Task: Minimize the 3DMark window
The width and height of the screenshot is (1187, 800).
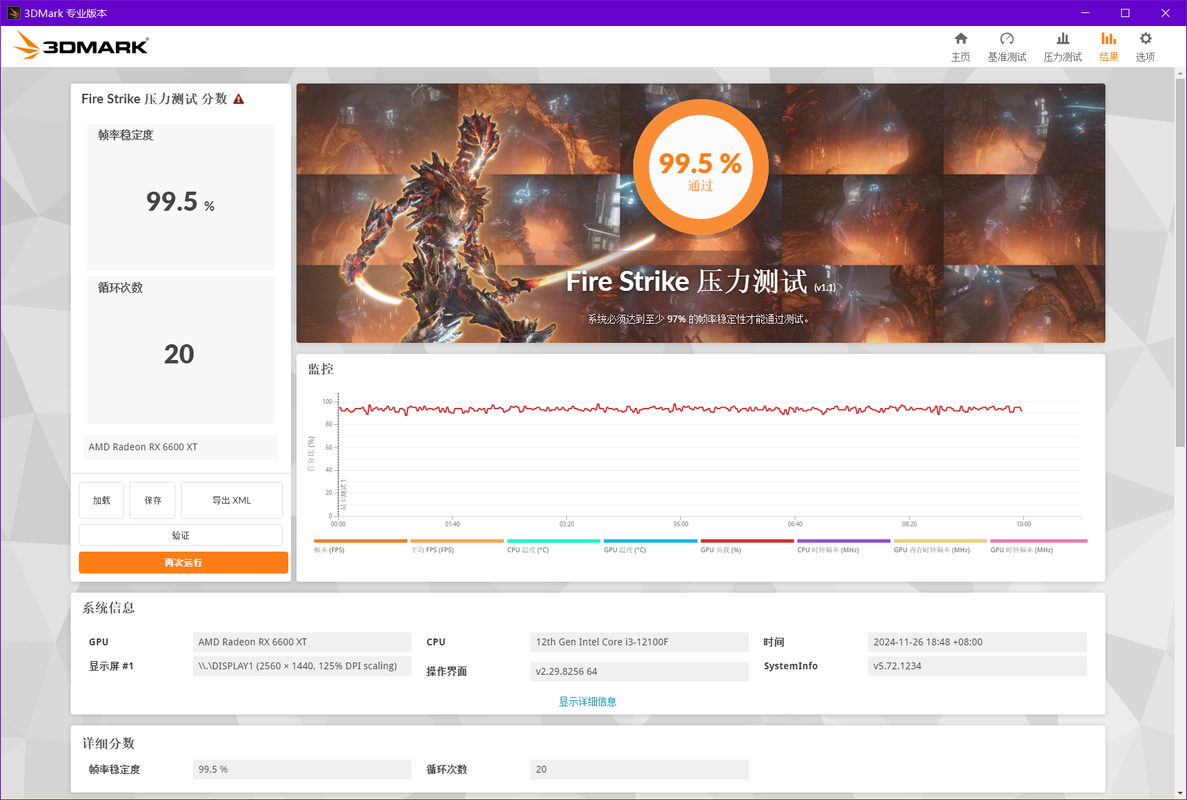Action: coord(1087,13)
